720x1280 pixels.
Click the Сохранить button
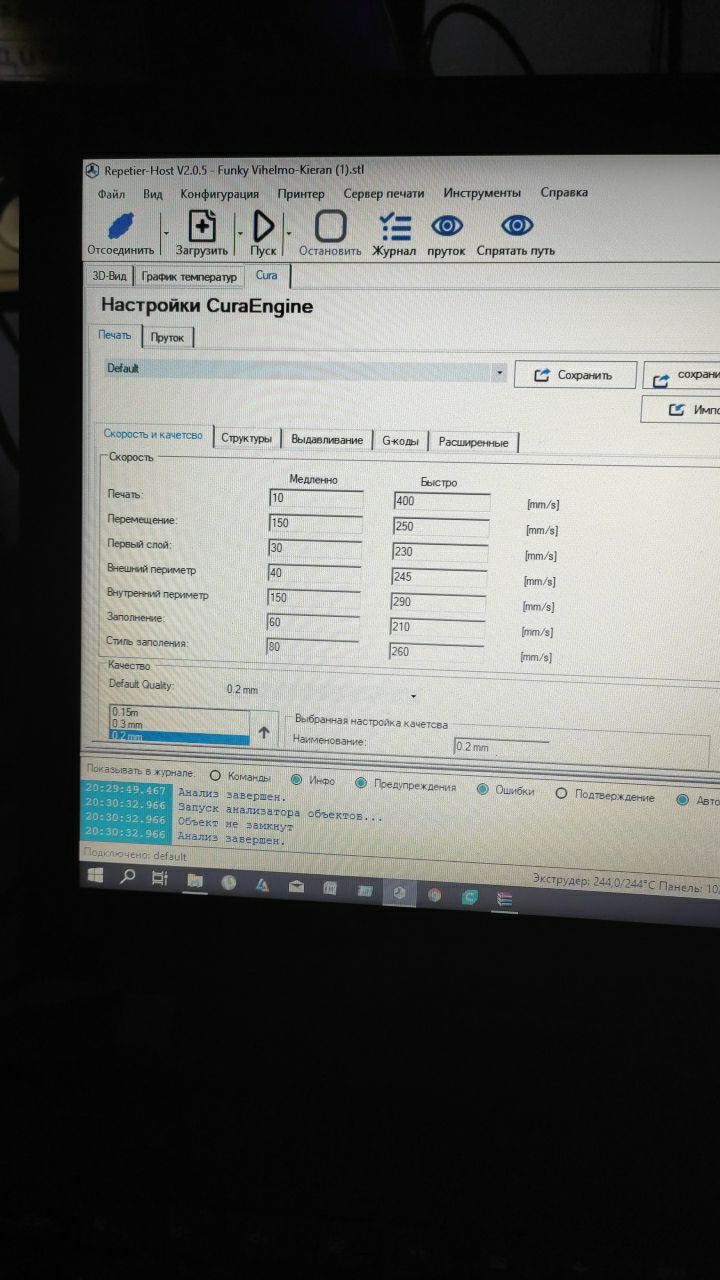click(575, 375)
